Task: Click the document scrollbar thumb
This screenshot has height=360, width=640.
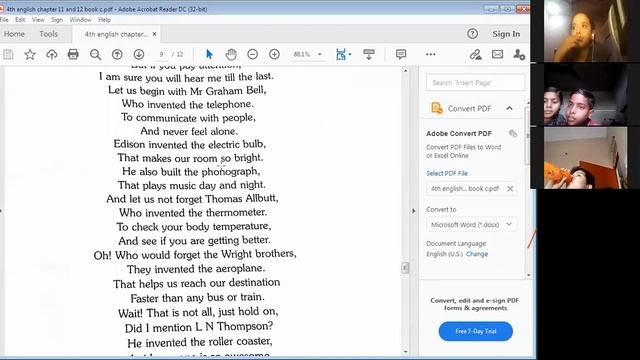Action: (405, 268)
